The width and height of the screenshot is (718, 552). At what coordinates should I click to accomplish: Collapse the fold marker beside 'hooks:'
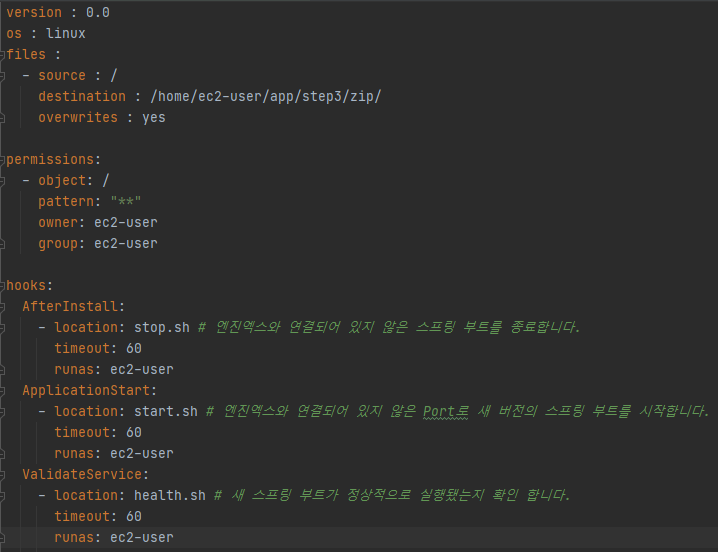(x=2, y=286)
